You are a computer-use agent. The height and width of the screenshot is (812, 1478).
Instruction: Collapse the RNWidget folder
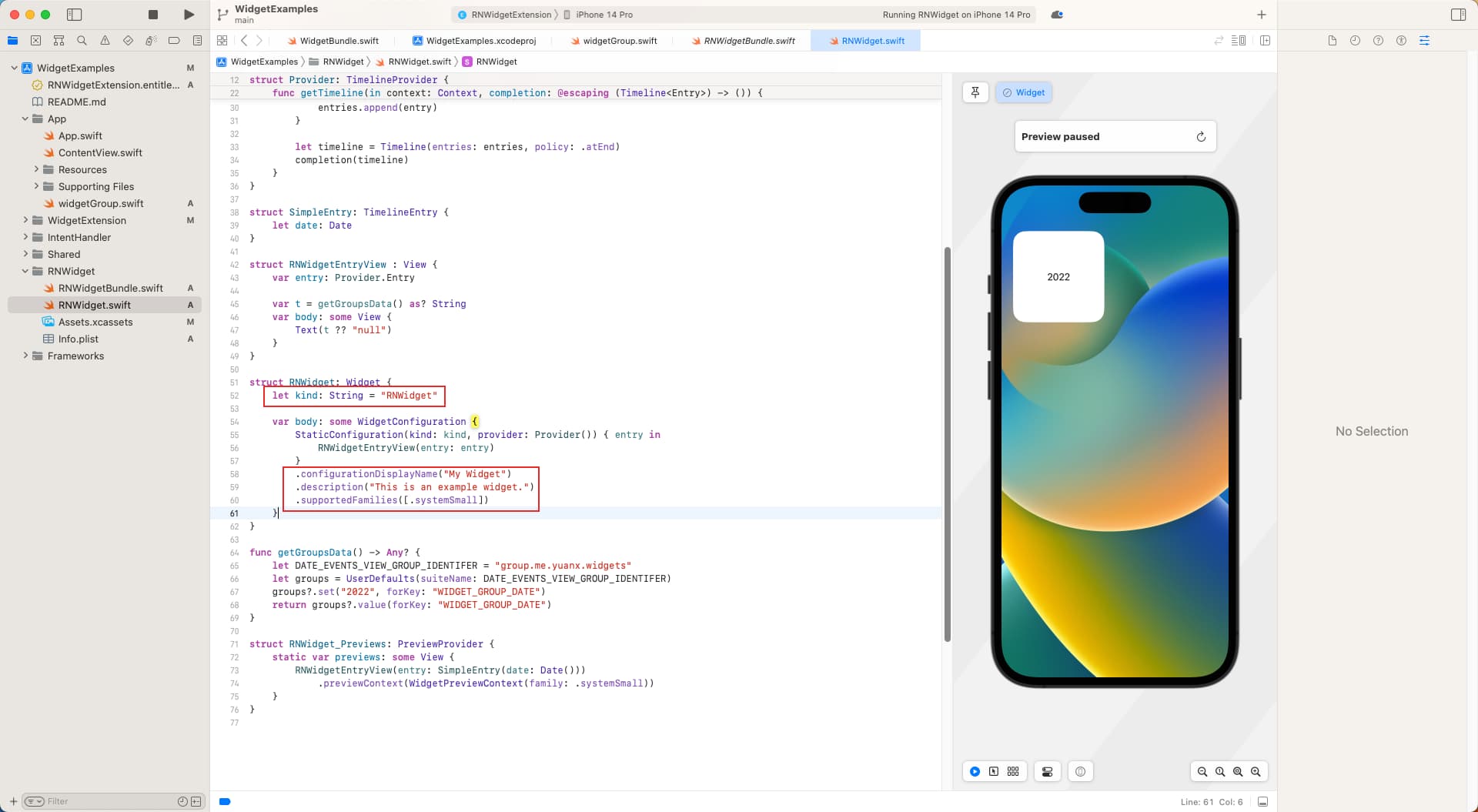click(x=25, y=271)
